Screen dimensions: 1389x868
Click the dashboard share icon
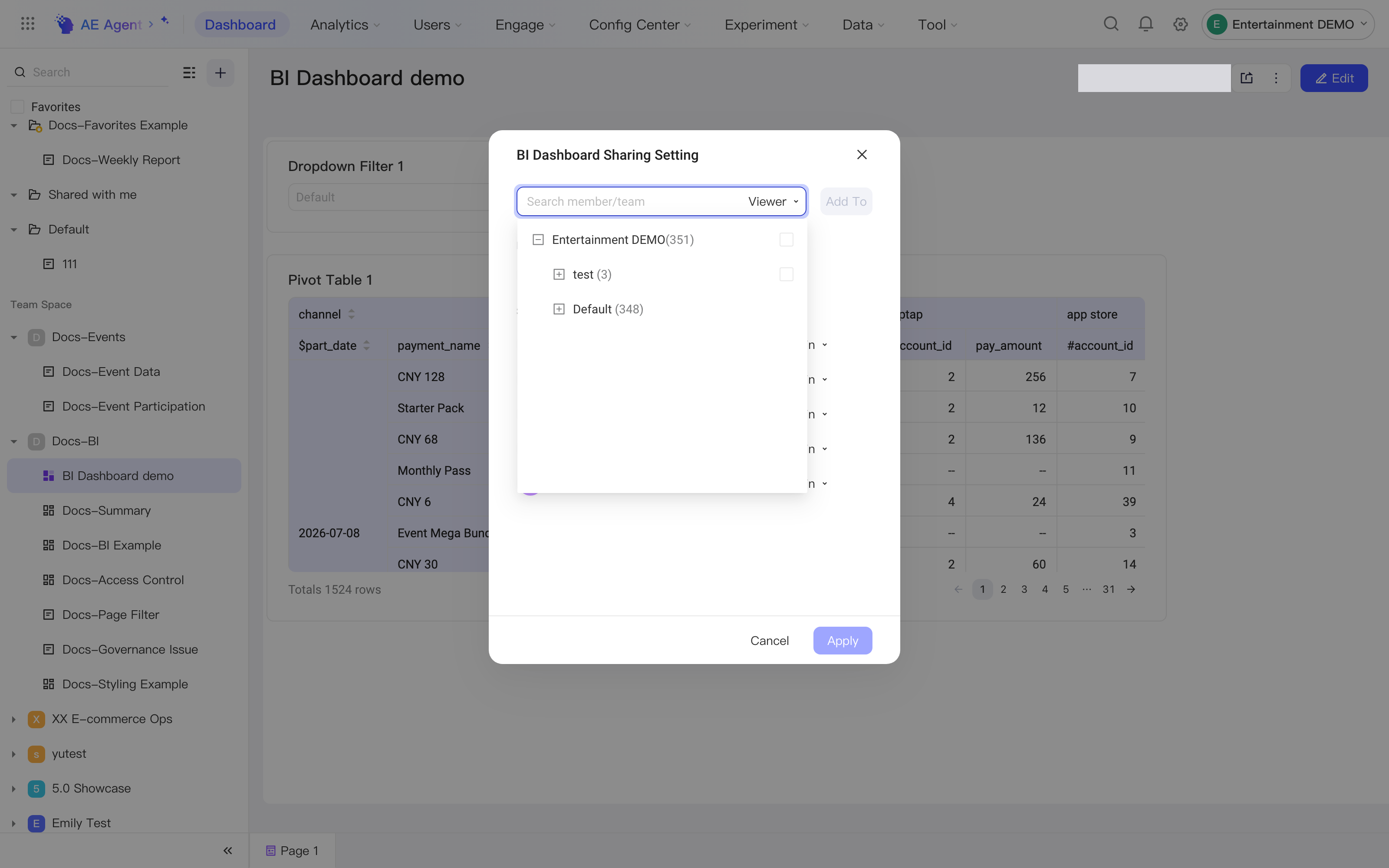click(x=1247, y=78)
